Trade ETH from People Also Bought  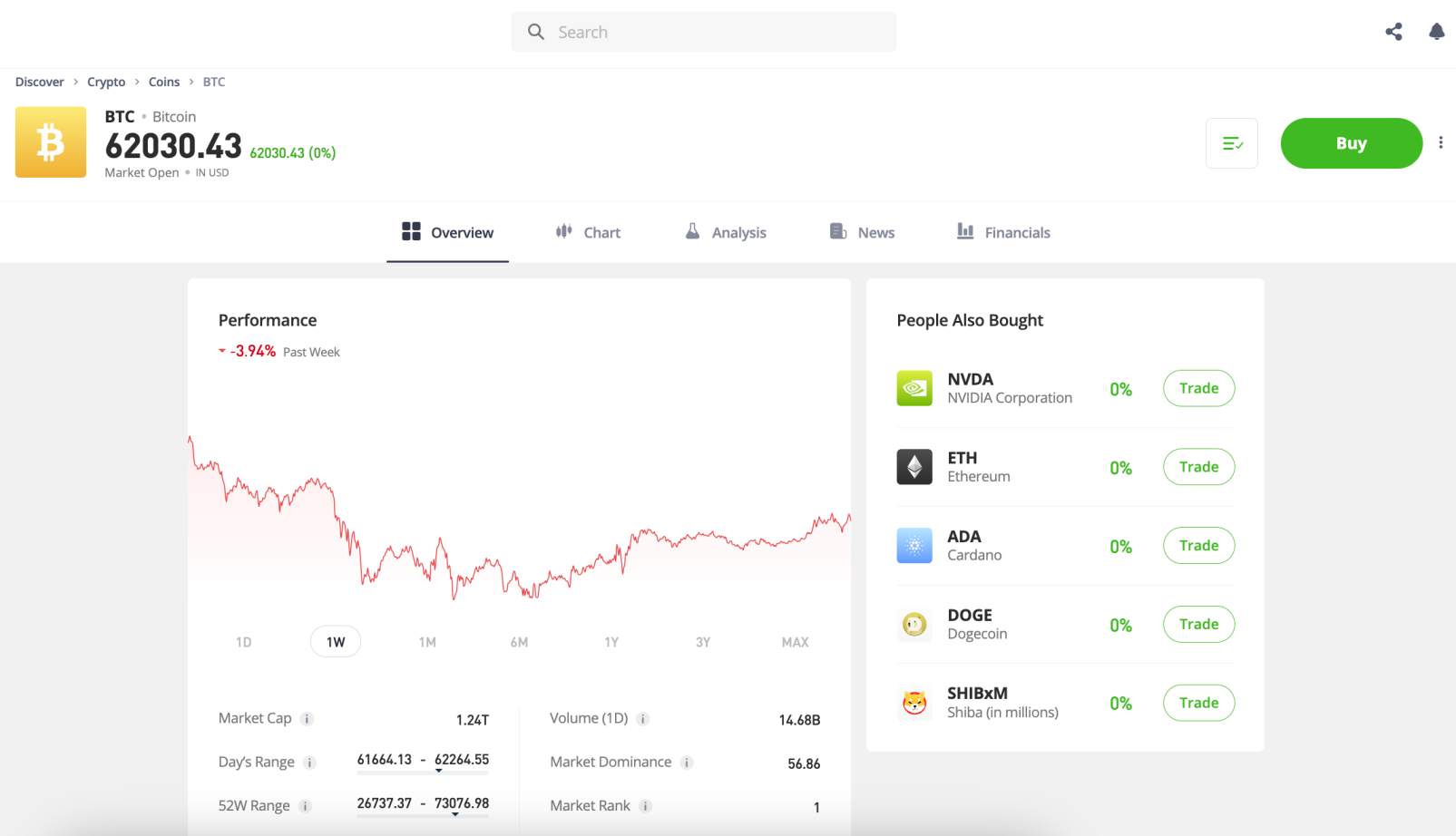pyautogui.click(x=1198, y=467)
